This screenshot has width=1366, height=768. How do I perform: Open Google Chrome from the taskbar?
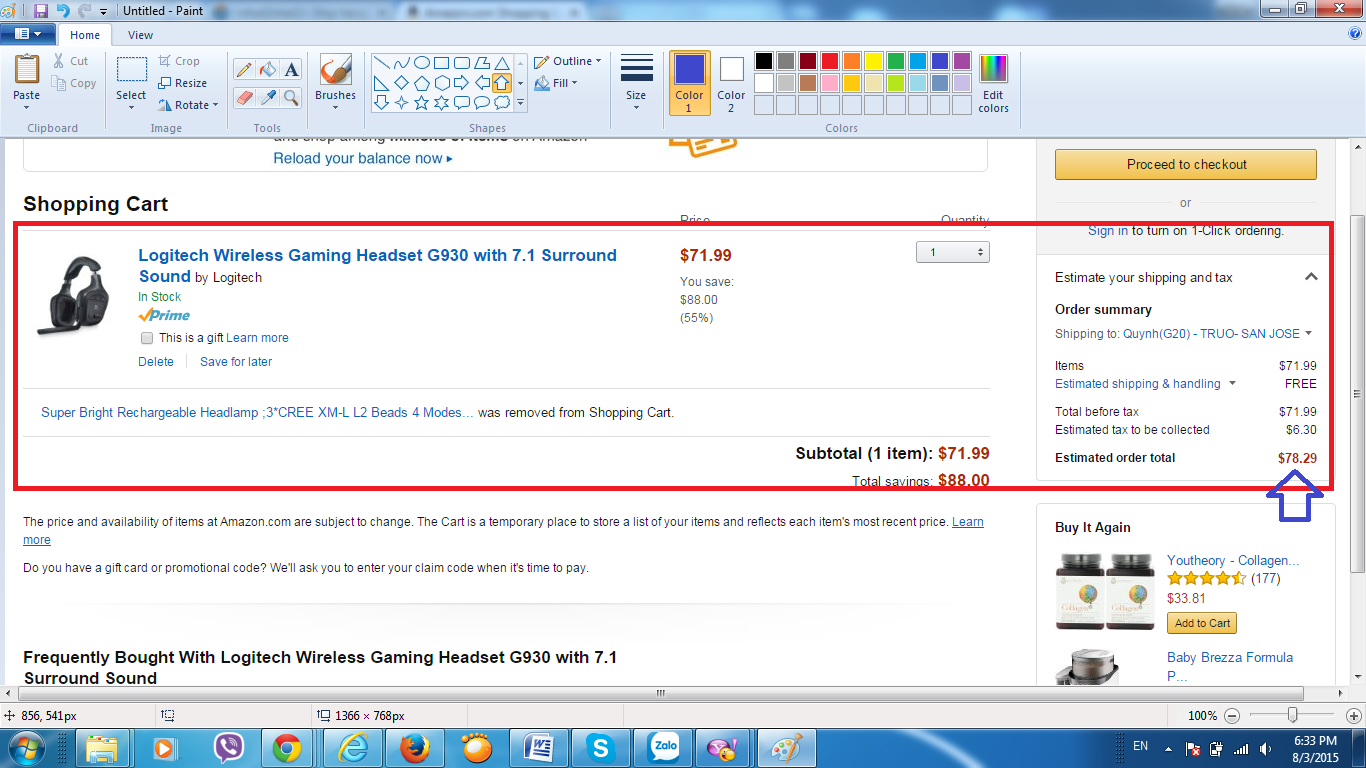coord(288,748)
